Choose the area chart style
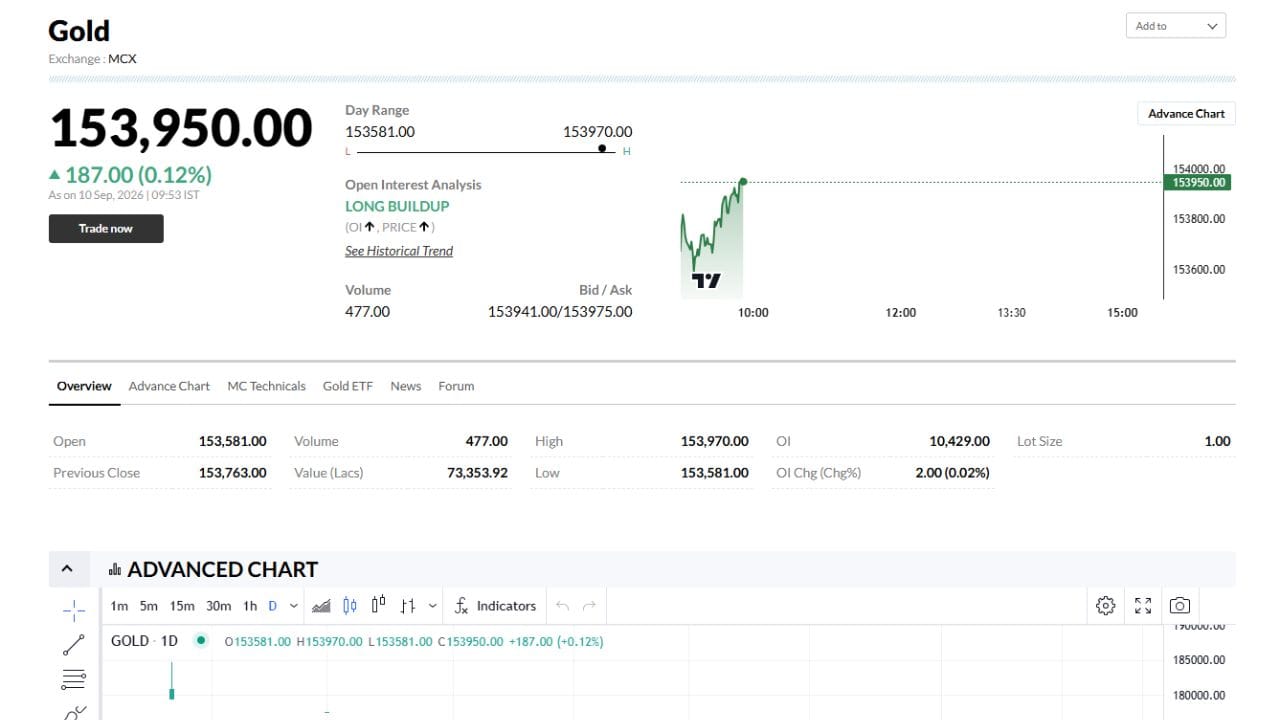Screen dimensions: 1280x720 point(321,606)
